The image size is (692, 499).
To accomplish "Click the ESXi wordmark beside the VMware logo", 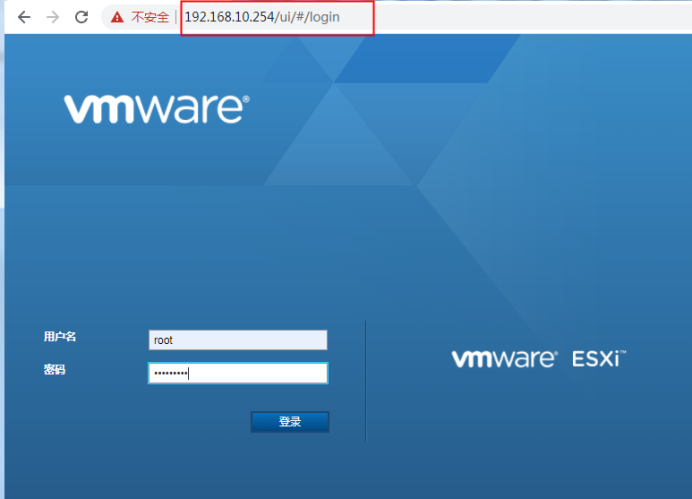I will click(x=599, y=359).
